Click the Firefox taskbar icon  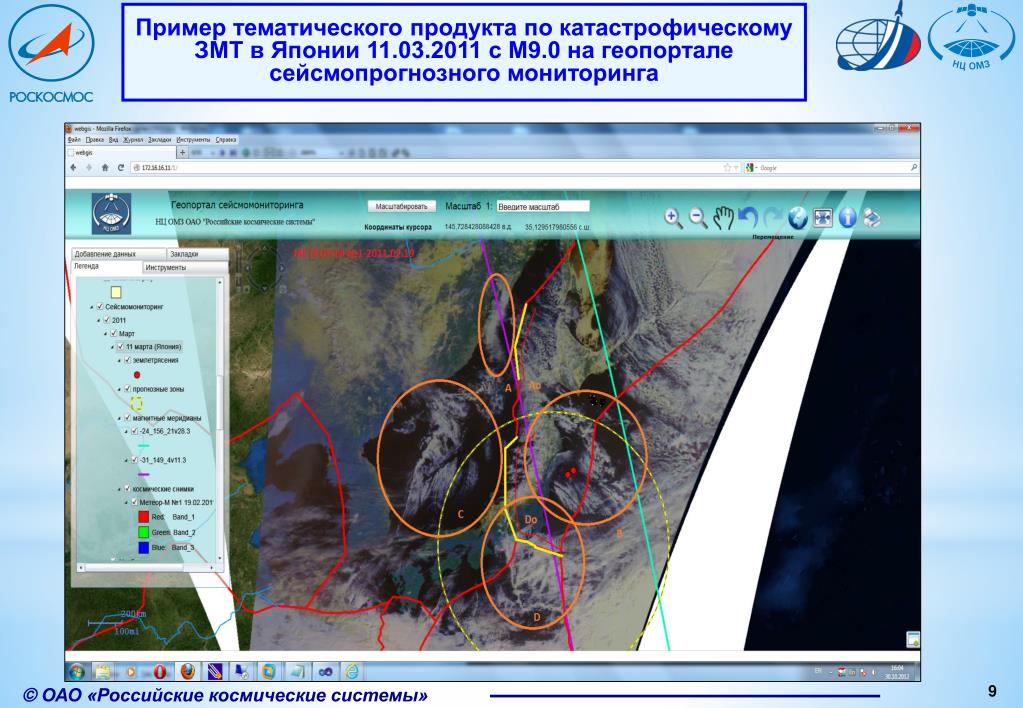pos(187,671)
